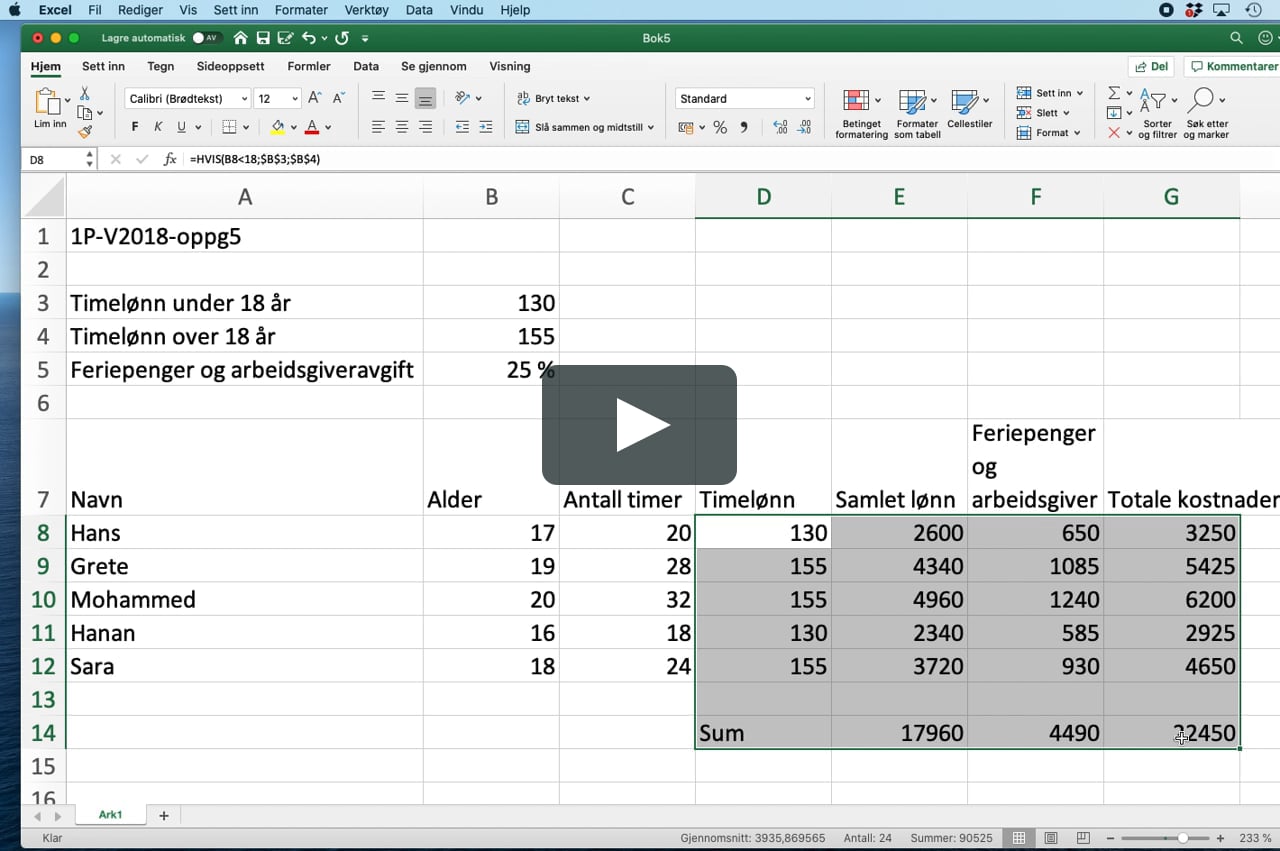Click the Search magnifier in title bar

(x=1237, y=38)
